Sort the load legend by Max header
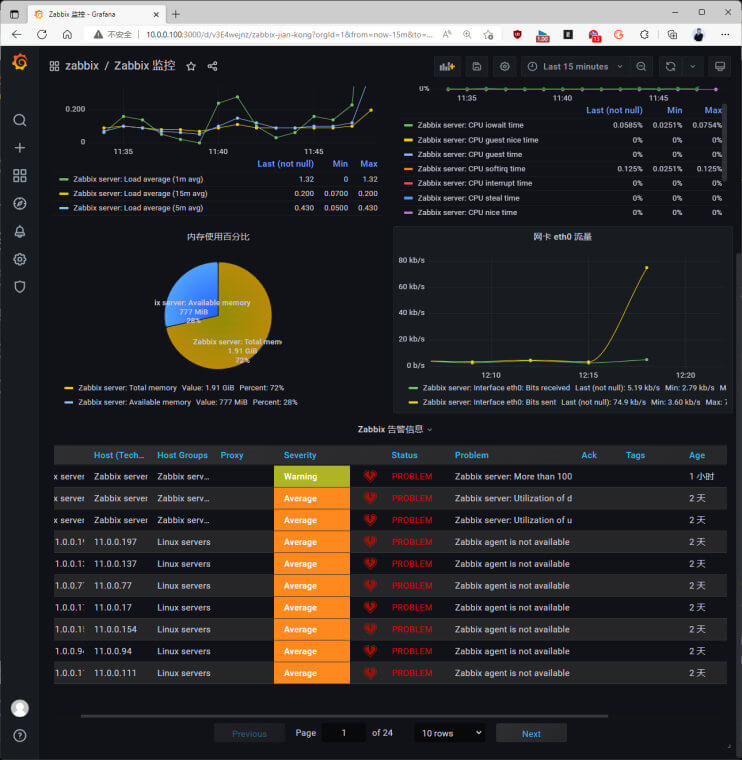742x760 pixels. click(369, 164)
